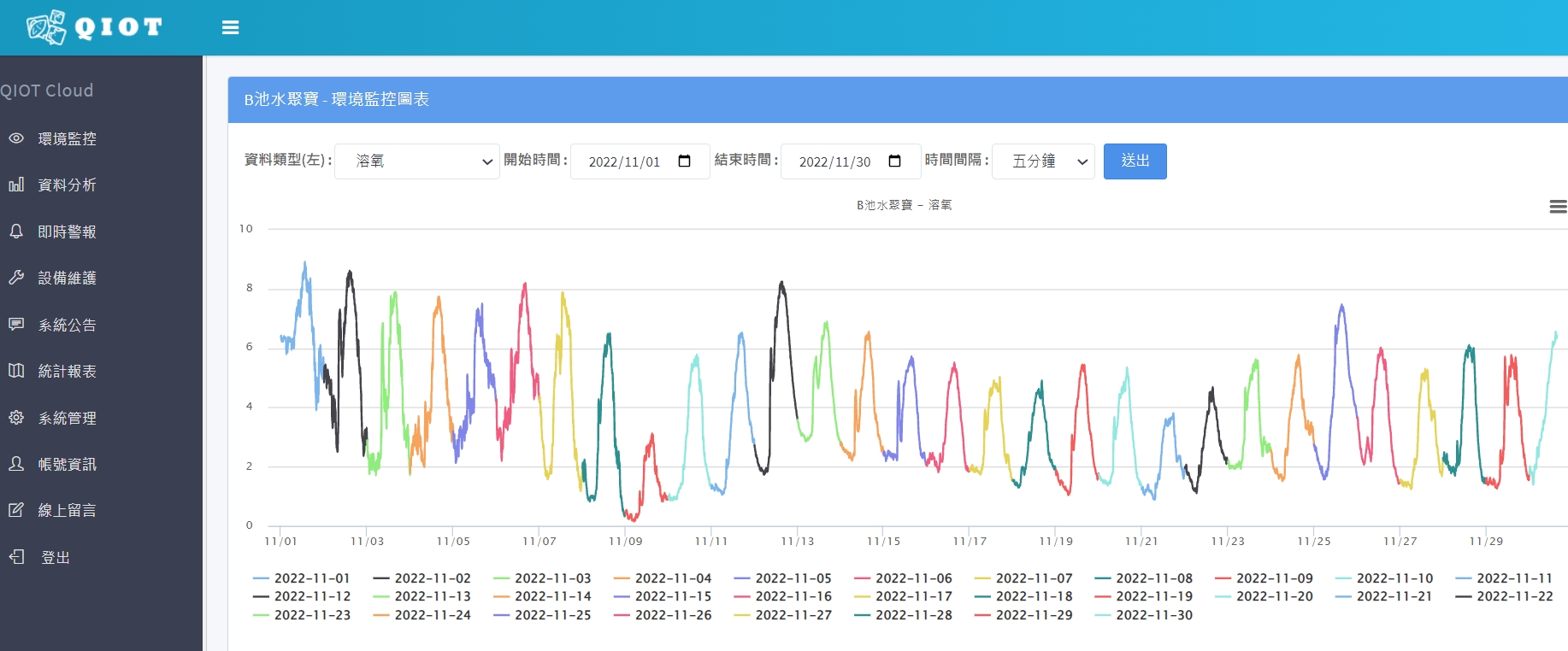Image resolution: width=1568 pixels, height=651 pixels.
Task: Open the chart context menu icon
Action: click(1558, 206)
